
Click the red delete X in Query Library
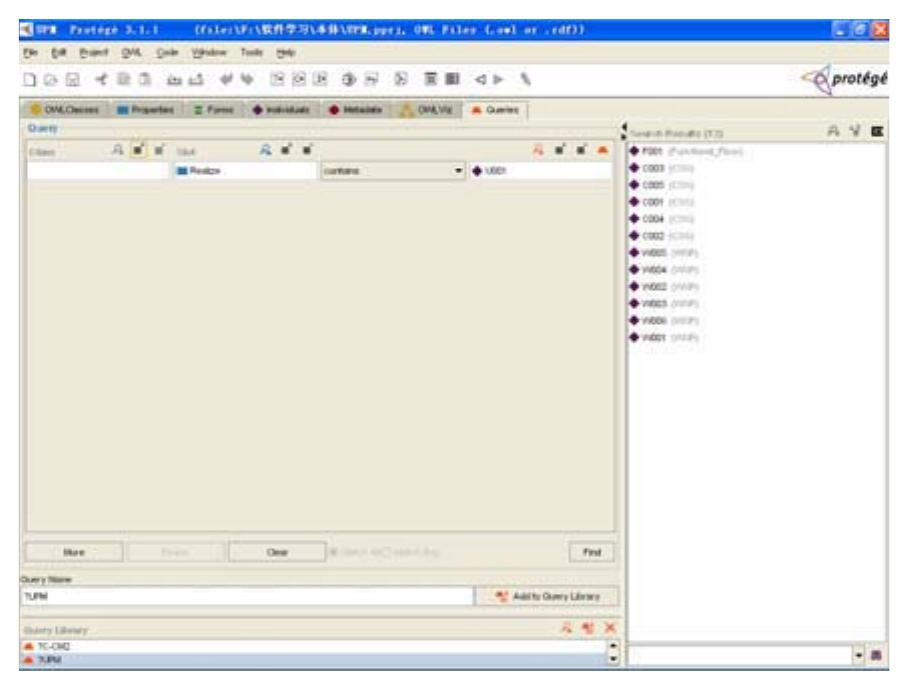click(x=606, y=630)
